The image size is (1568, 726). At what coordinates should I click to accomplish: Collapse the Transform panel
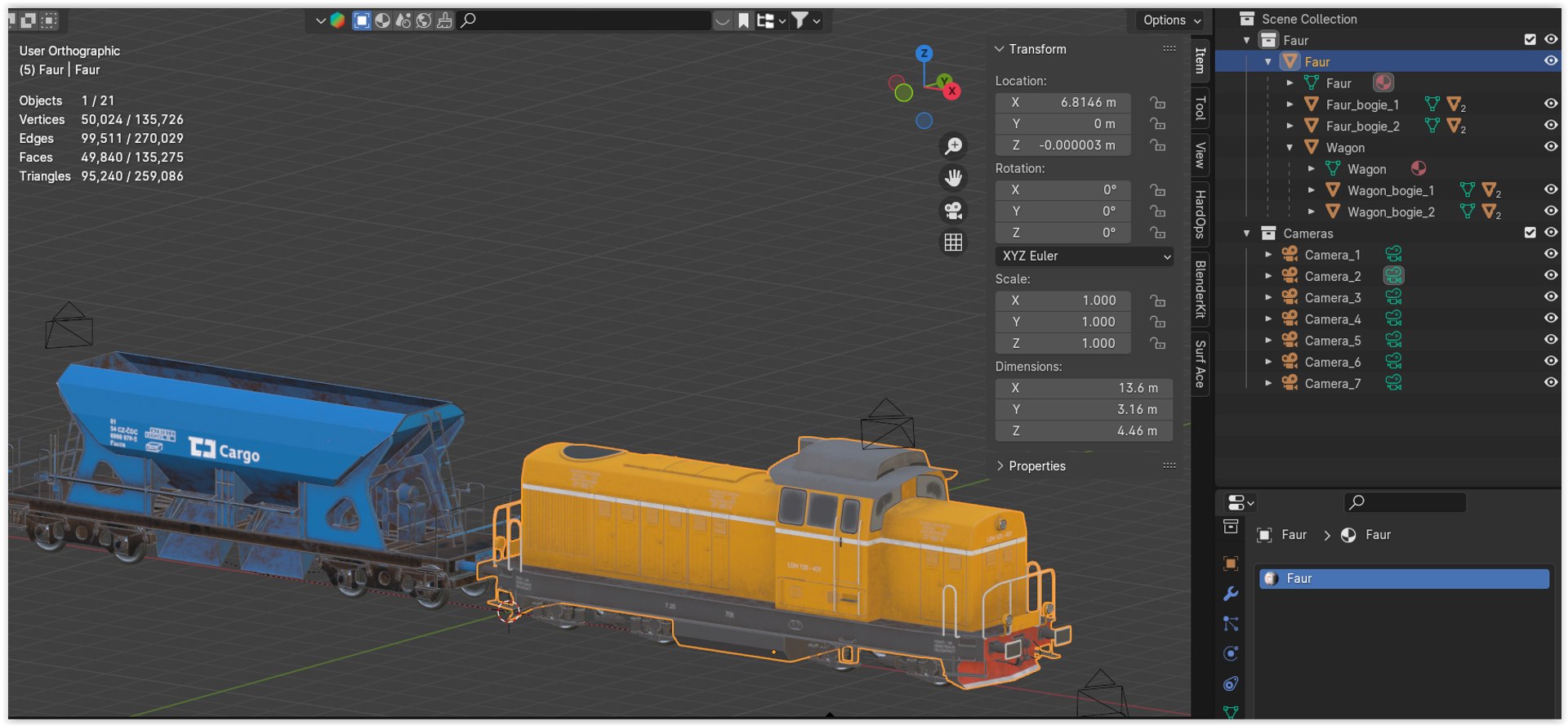click(x=999, y=49)
